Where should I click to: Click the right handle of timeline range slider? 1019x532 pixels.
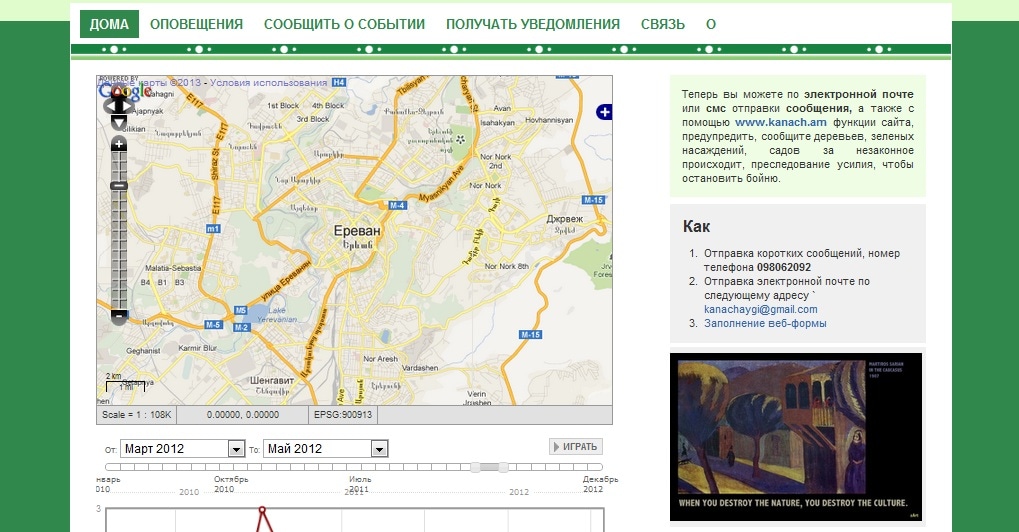[503, 467]
